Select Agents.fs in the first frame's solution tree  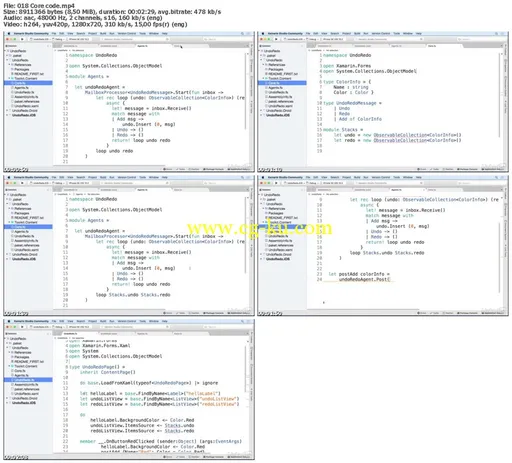click(21, 88)
